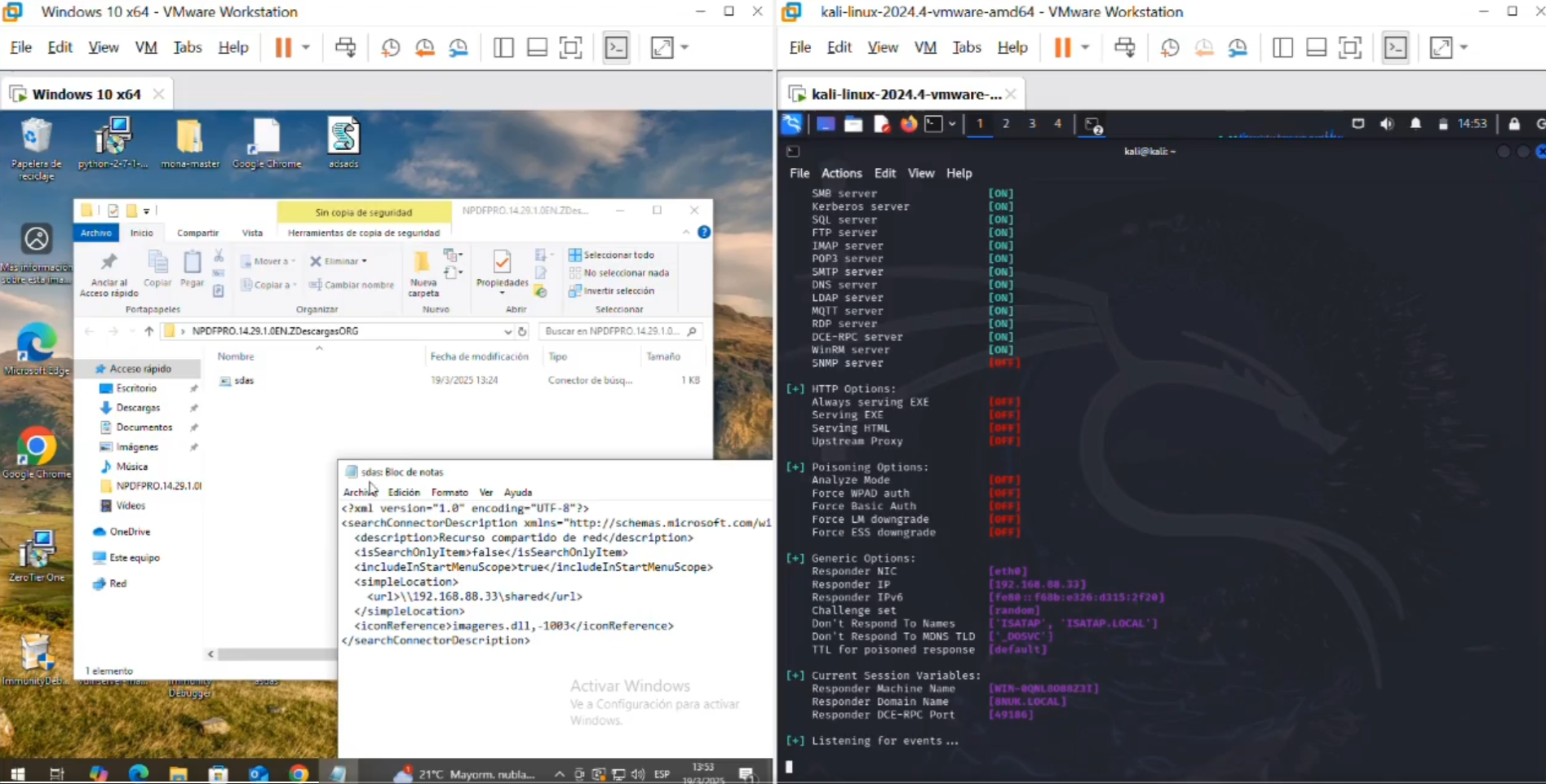This screenshot has height=784, width=1546.
Task: Show hidden tray icons on Windows taskbar
Action: (559, 773)
